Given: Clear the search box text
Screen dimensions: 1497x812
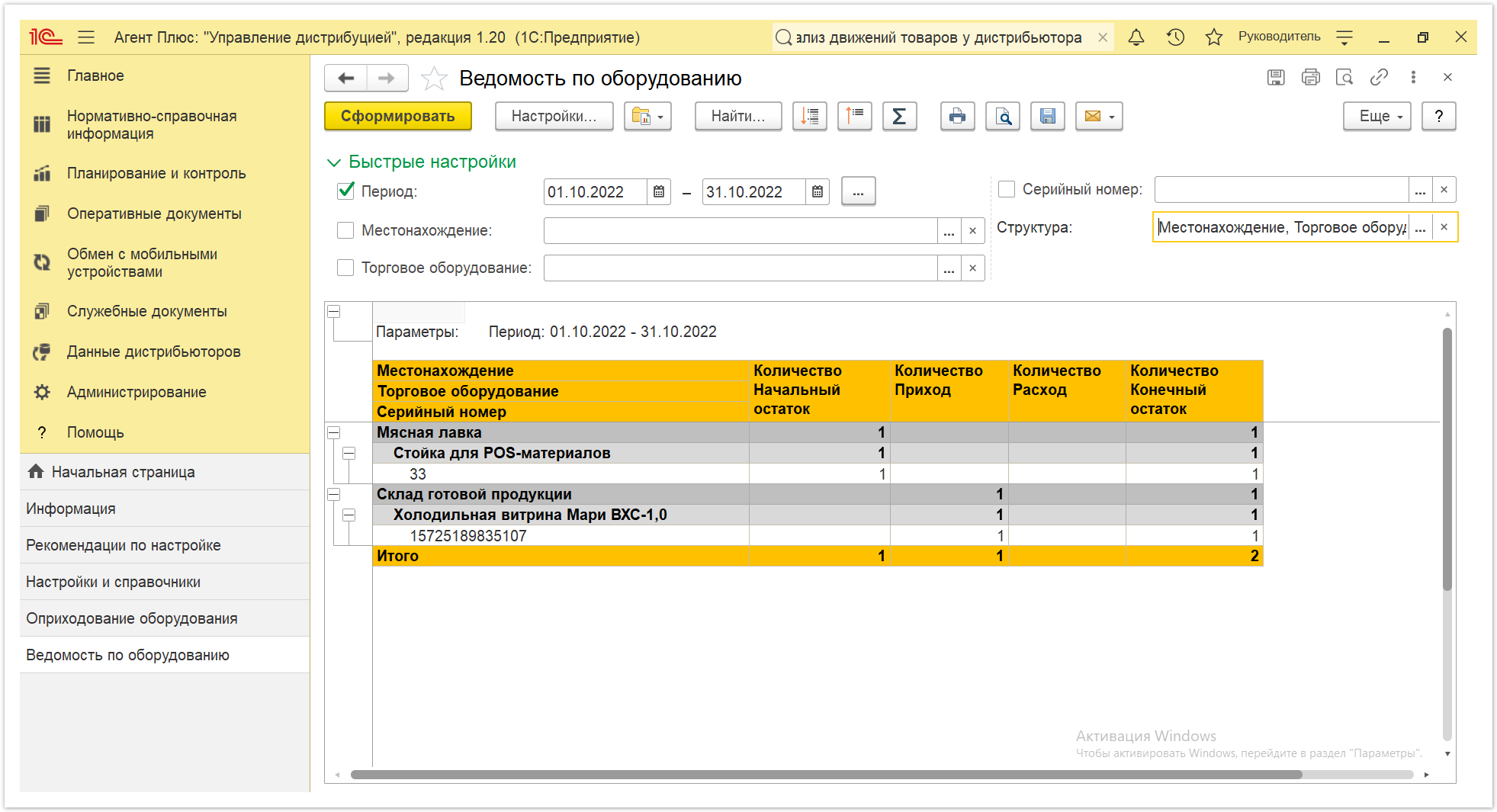Looking at the screenshot, I should point(1103,37).
